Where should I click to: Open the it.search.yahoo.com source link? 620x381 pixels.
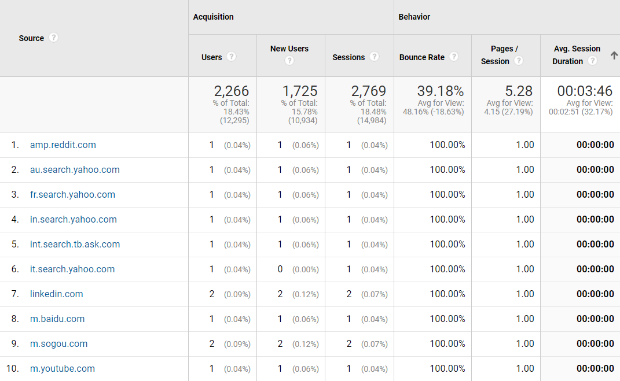(72, 269)
